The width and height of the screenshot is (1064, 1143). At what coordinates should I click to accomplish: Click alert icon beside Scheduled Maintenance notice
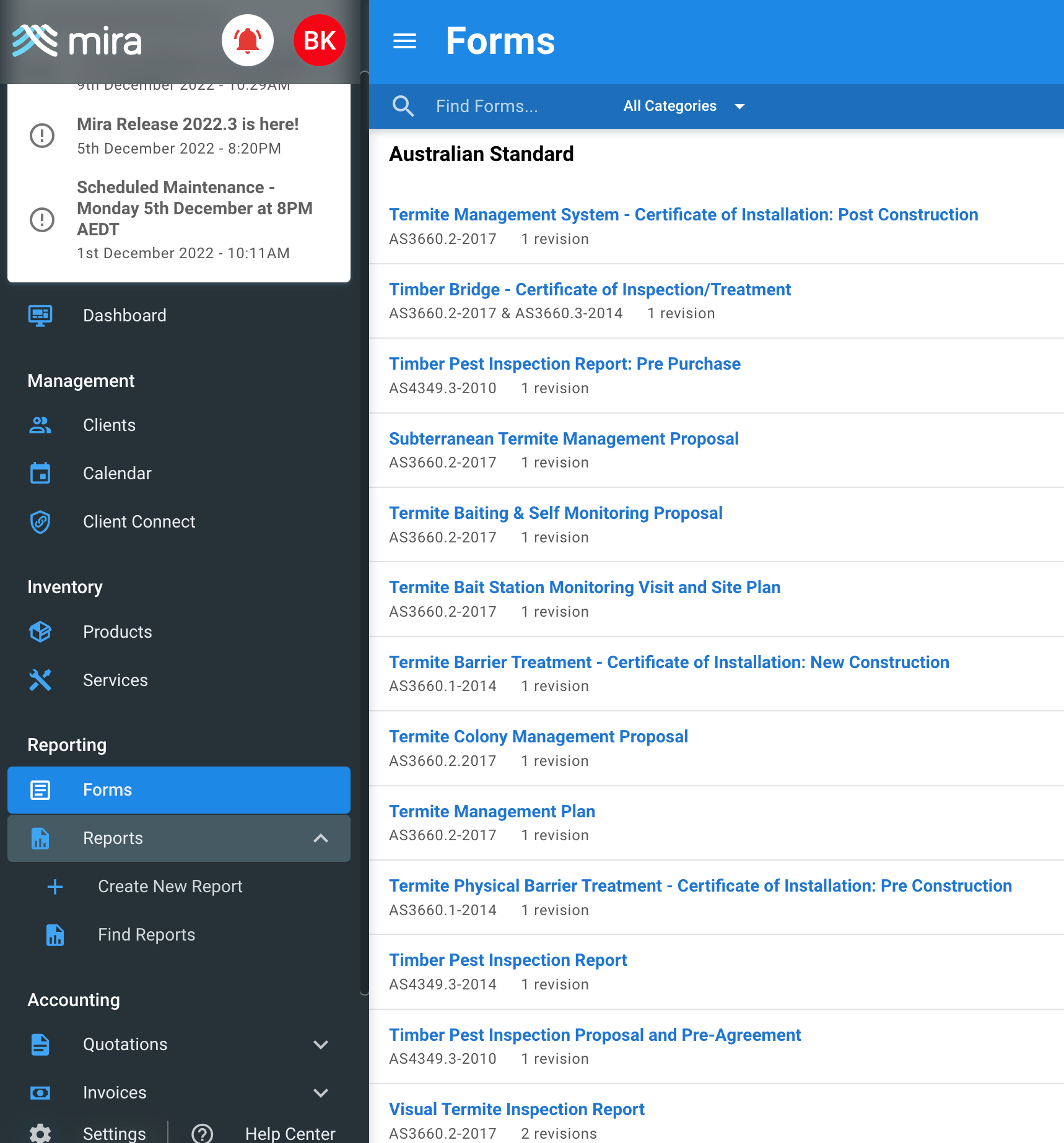coord(42,220)
